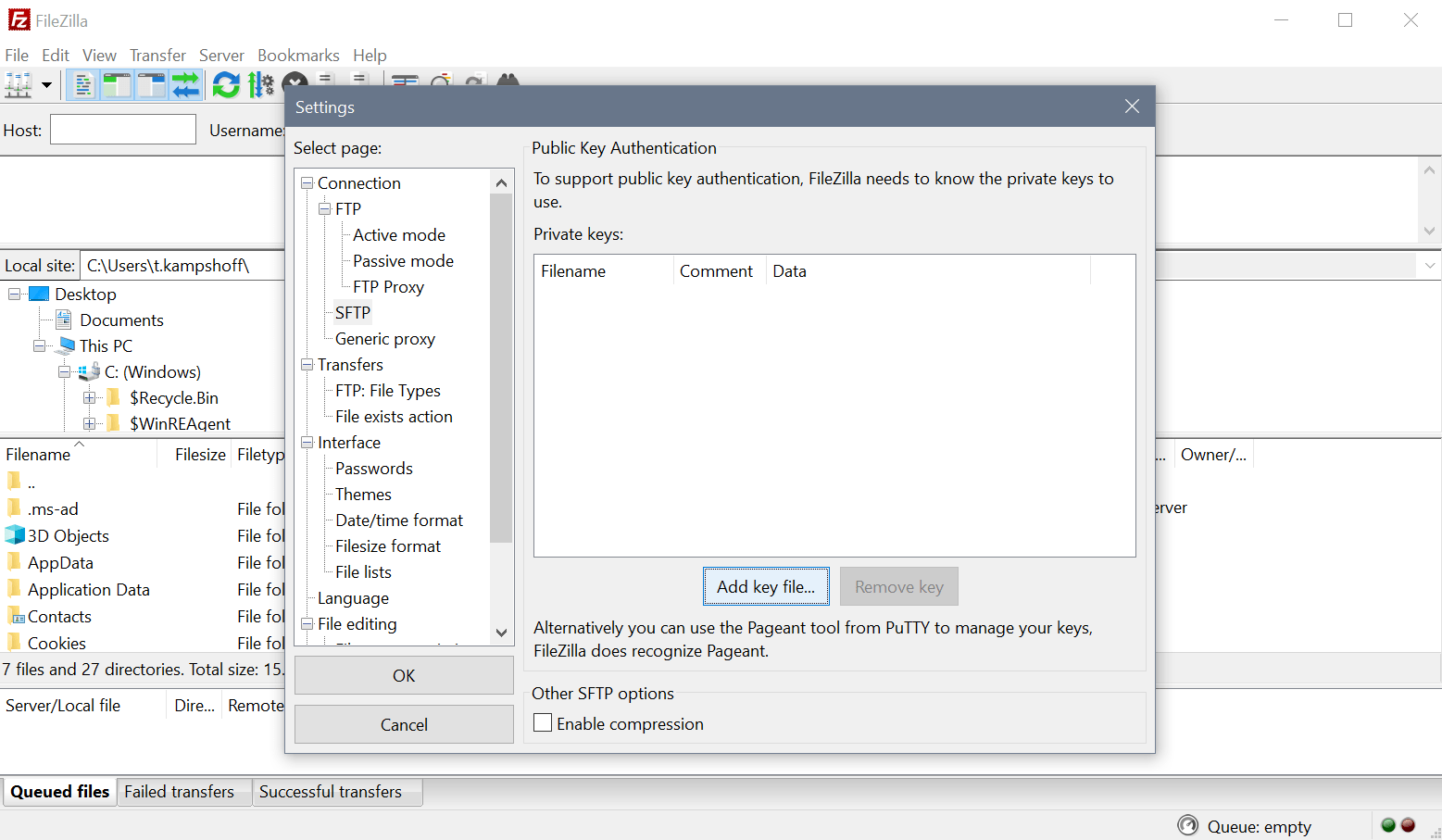Click the green refresh file lists icon
The width and height of the screenshot is (1442, 840).
click(226, 85)
